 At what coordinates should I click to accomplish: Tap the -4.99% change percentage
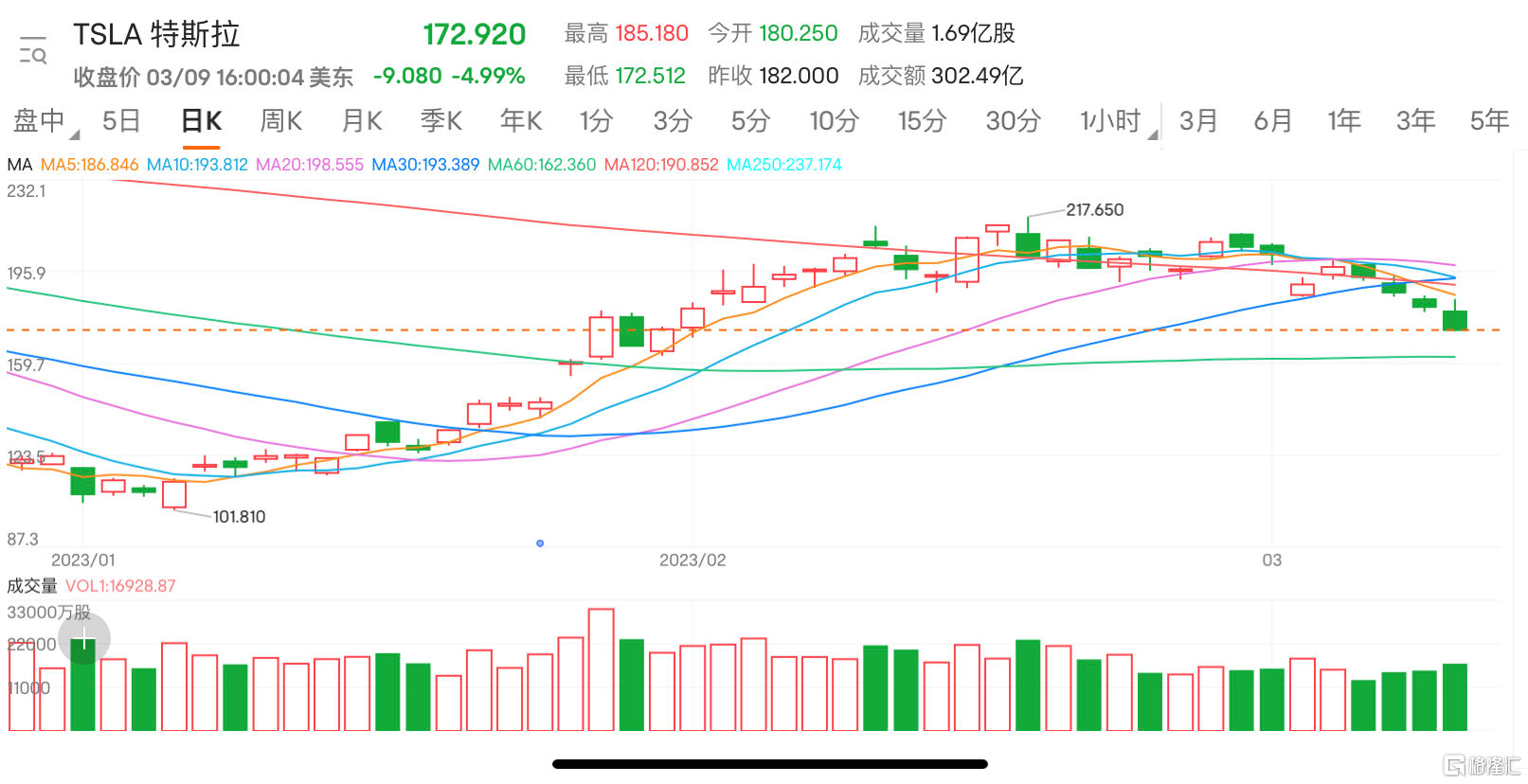488,76
